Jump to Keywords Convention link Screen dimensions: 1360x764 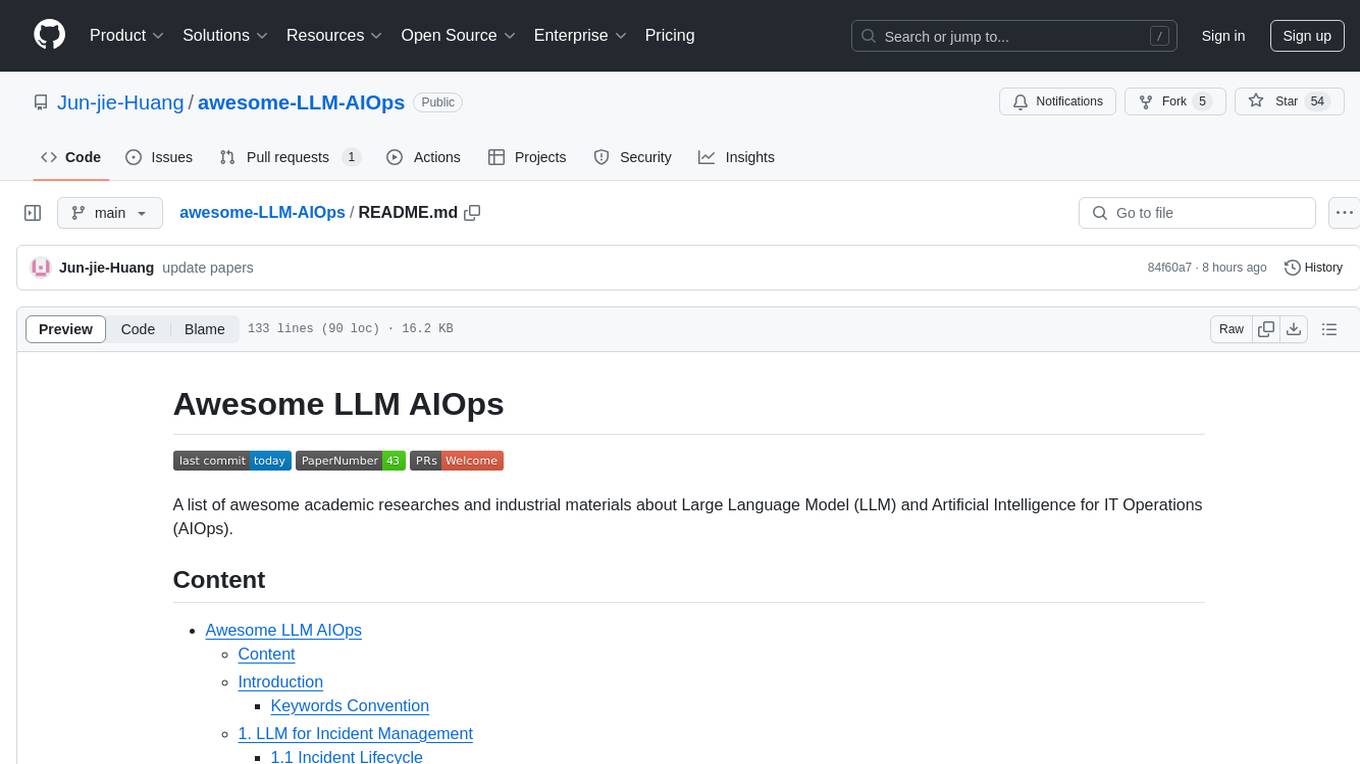pyautogui.click(x=350, y=706)
